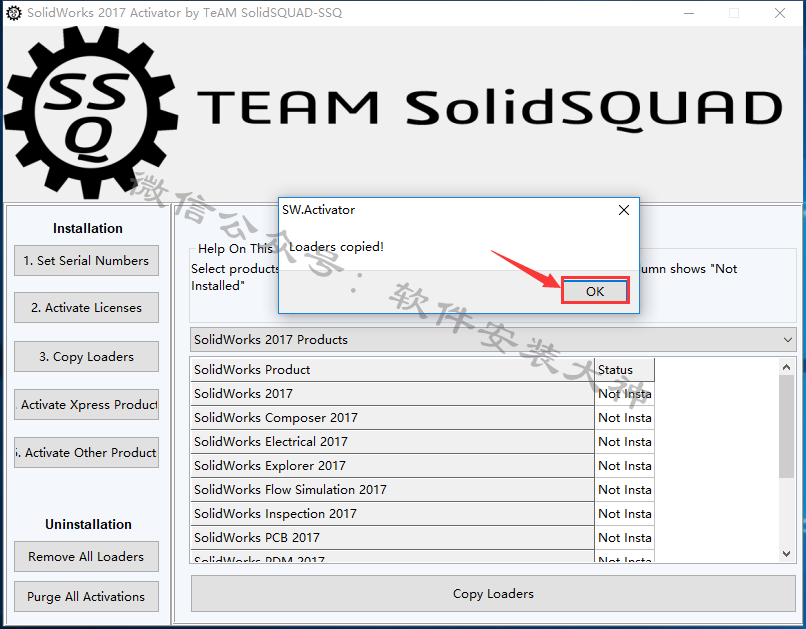The image size is (806, 629).
Task: Click OK in the SW.Activator dialog
Action: (595, 291)
